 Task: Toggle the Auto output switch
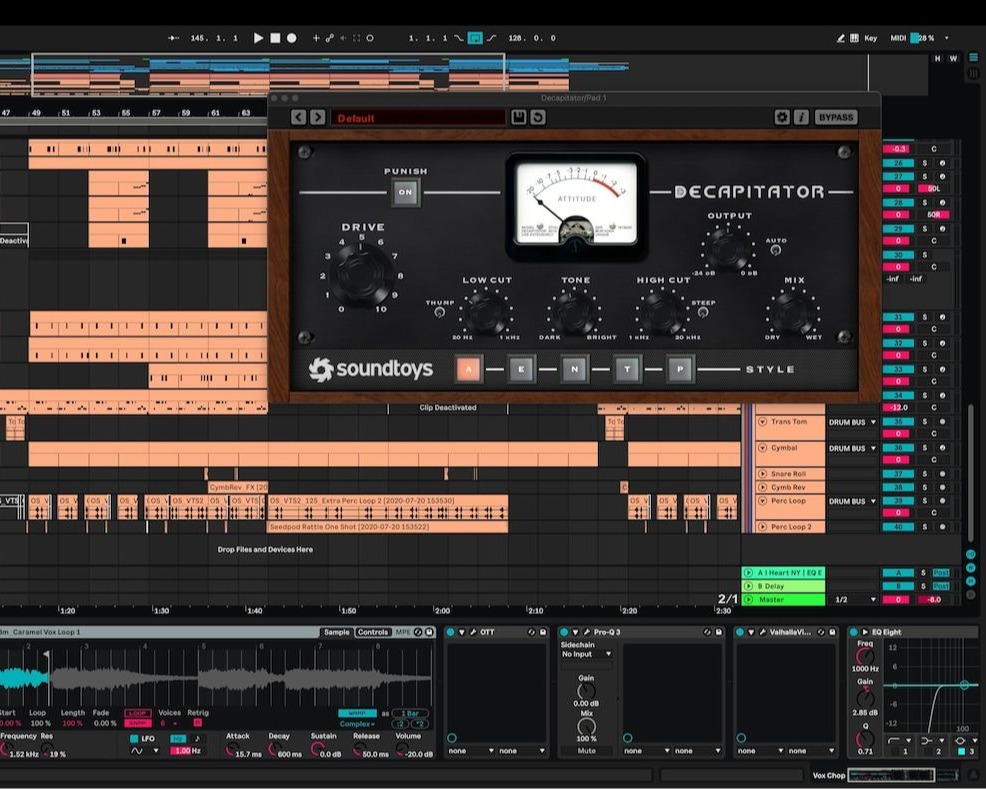click(775, 250)
